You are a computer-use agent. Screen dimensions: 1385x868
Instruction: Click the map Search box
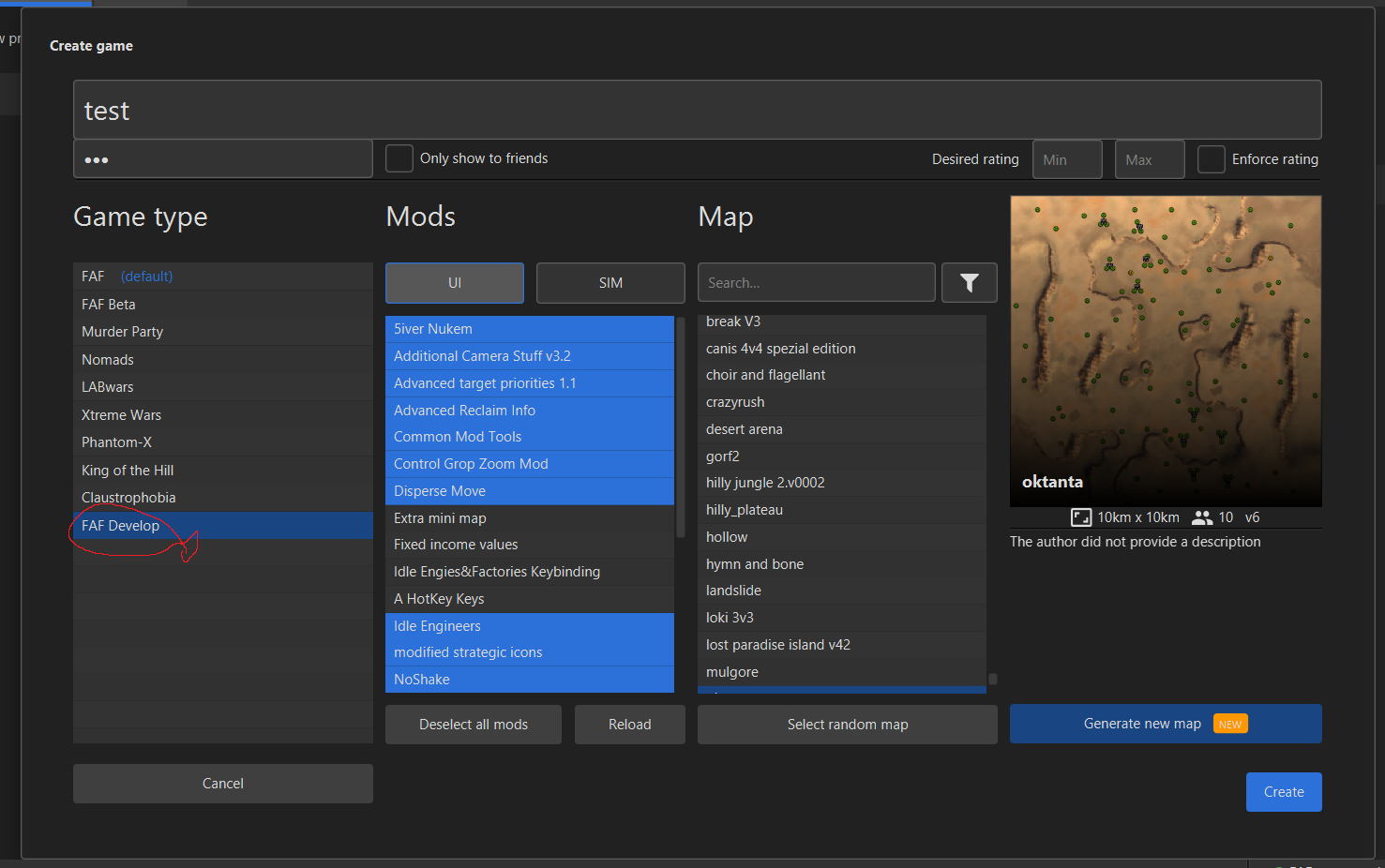tap(817, 282)
